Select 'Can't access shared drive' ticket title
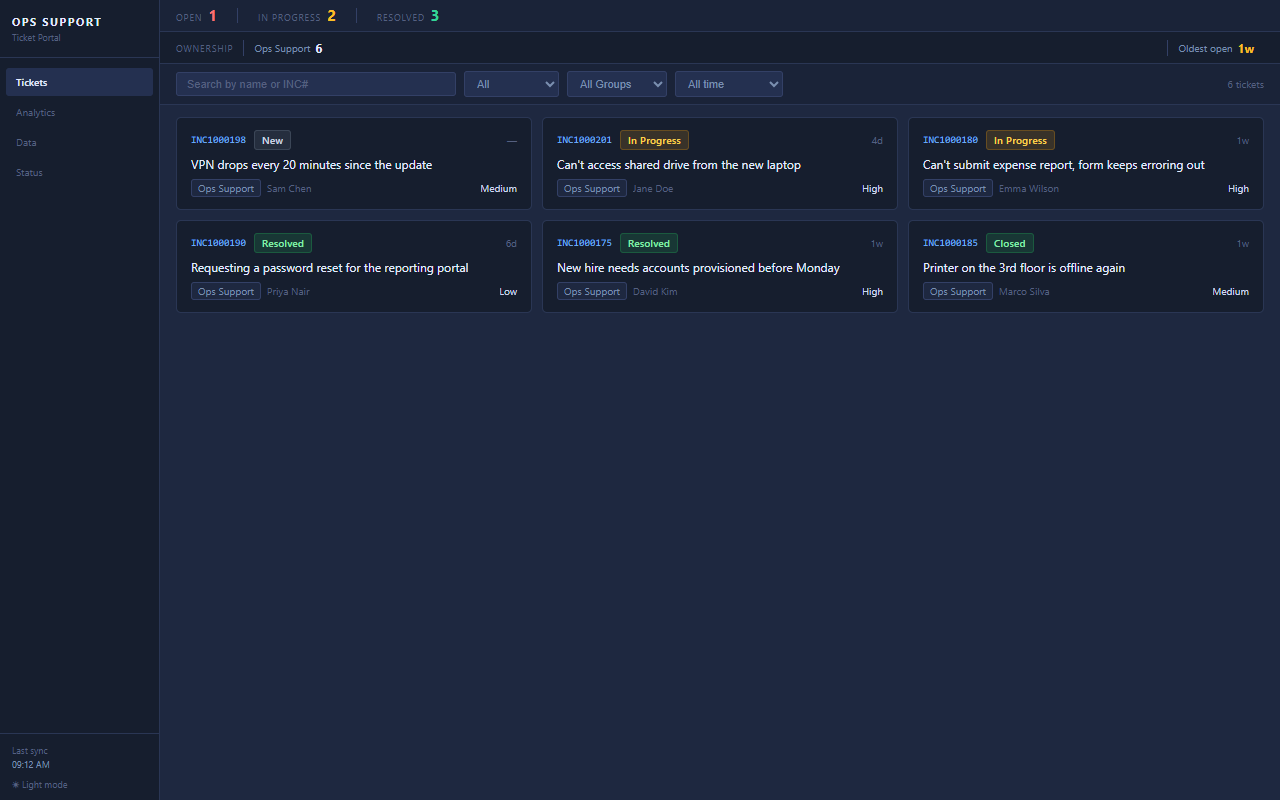 click(x=679, y=165)
